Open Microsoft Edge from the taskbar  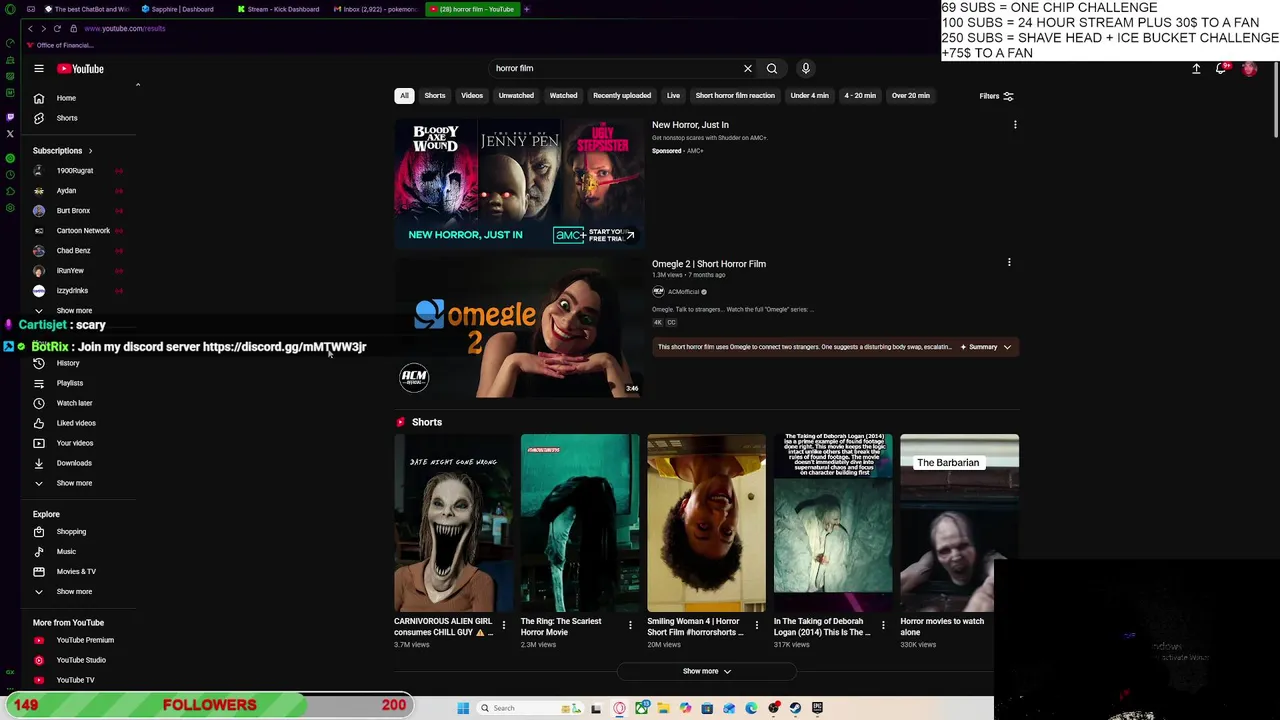751,708
